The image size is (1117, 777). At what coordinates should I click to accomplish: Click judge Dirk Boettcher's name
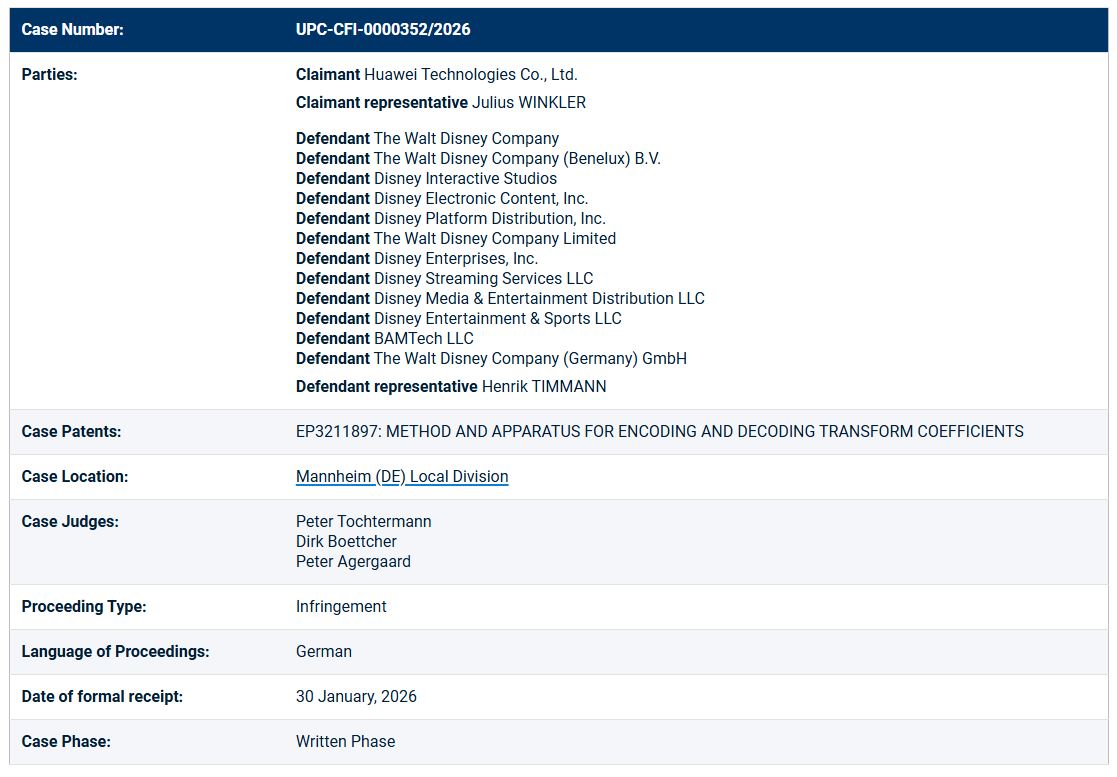coord(346,542)
